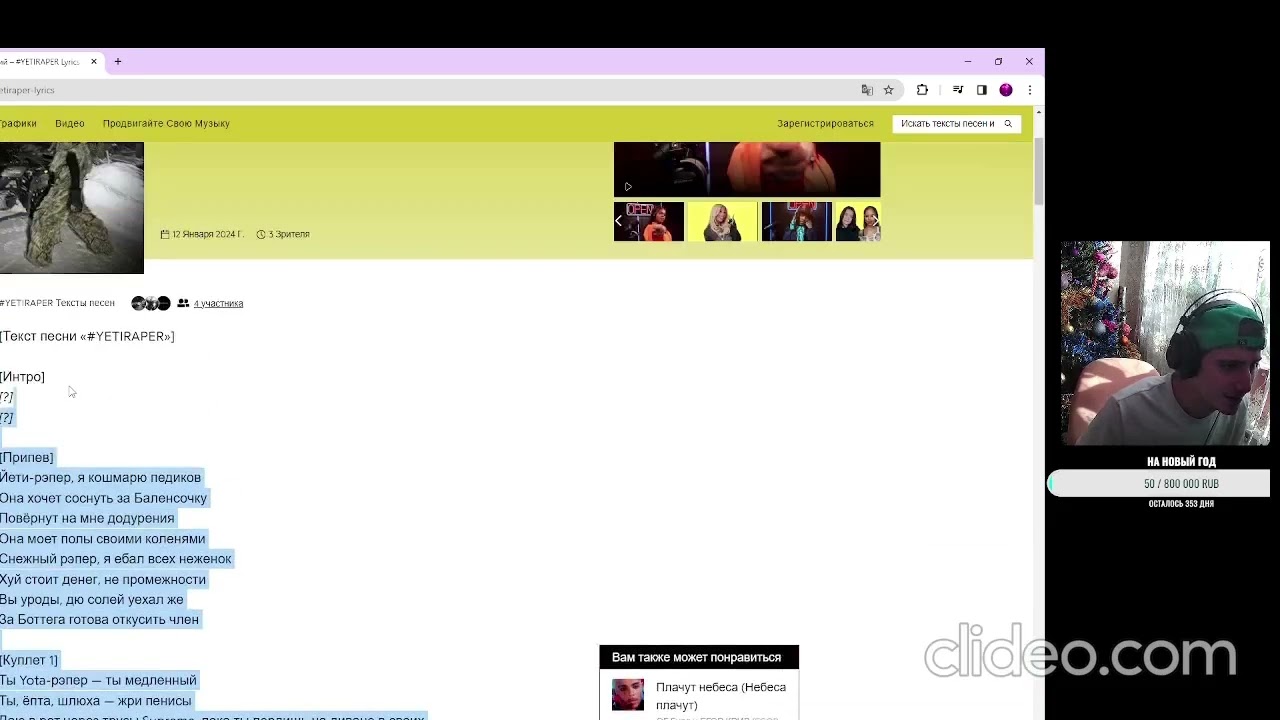This screenshot has width=1280, height=720.
Task: Play the featured video preview
Action: [628, 186]
